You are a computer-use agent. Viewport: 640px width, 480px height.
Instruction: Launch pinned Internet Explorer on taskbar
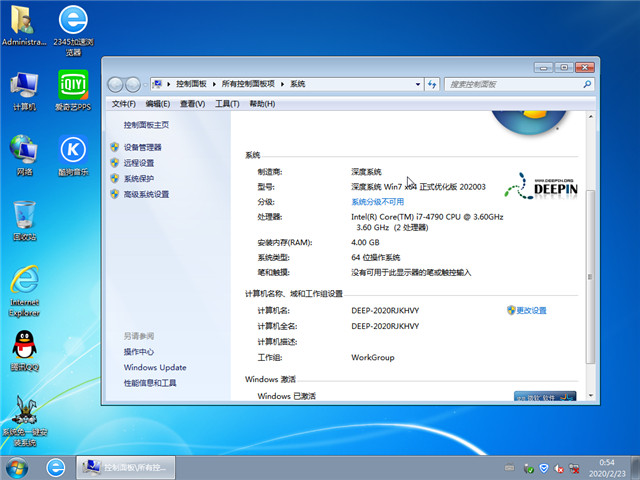(x=56, y=468)
